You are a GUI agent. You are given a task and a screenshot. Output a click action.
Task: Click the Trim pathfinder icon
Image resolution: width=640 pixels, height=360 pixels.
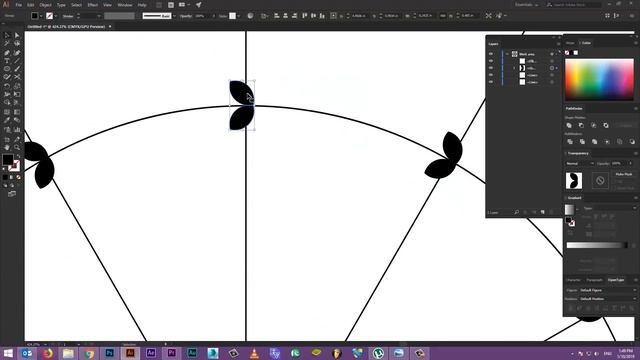pyautogui.click(x=582, y=142)
